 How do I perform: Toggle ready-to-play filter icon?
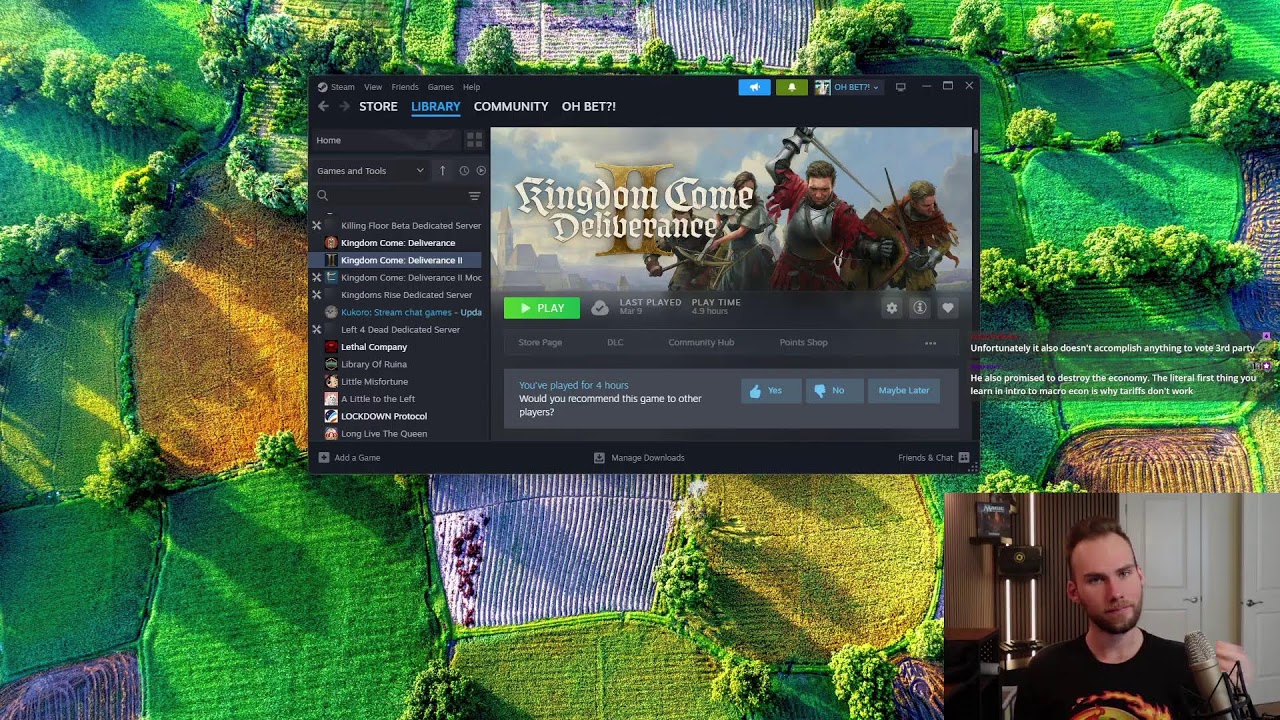pyautogui.click(x=481, y=171)
